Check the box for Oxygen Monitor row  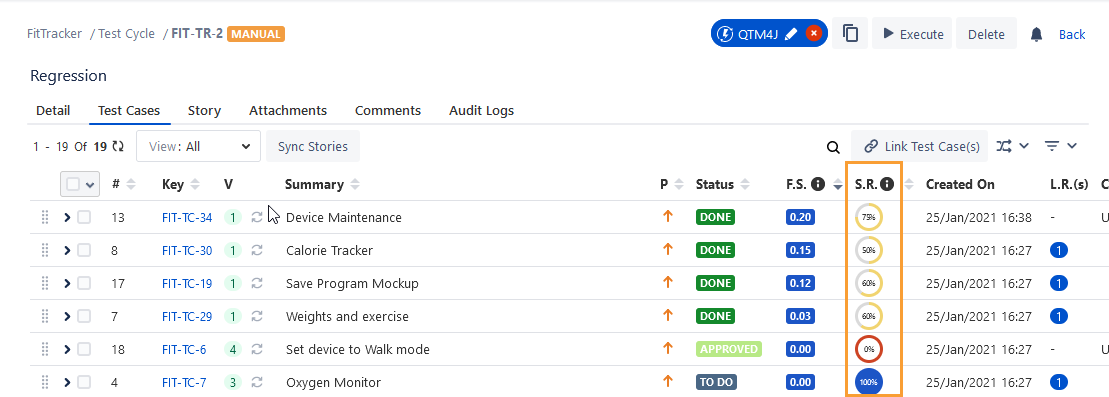(84, 382)
